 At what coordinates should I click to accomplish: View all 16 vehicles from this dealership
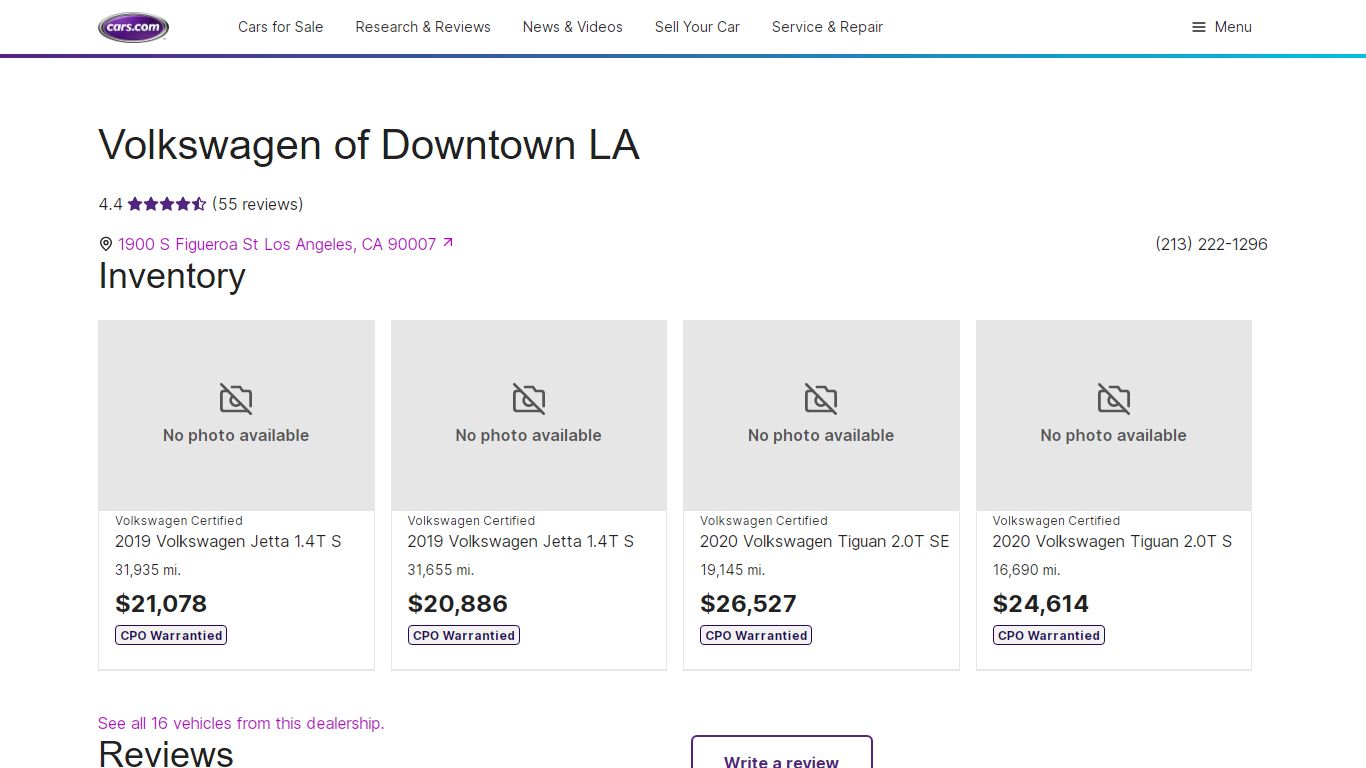click(241, 723)
